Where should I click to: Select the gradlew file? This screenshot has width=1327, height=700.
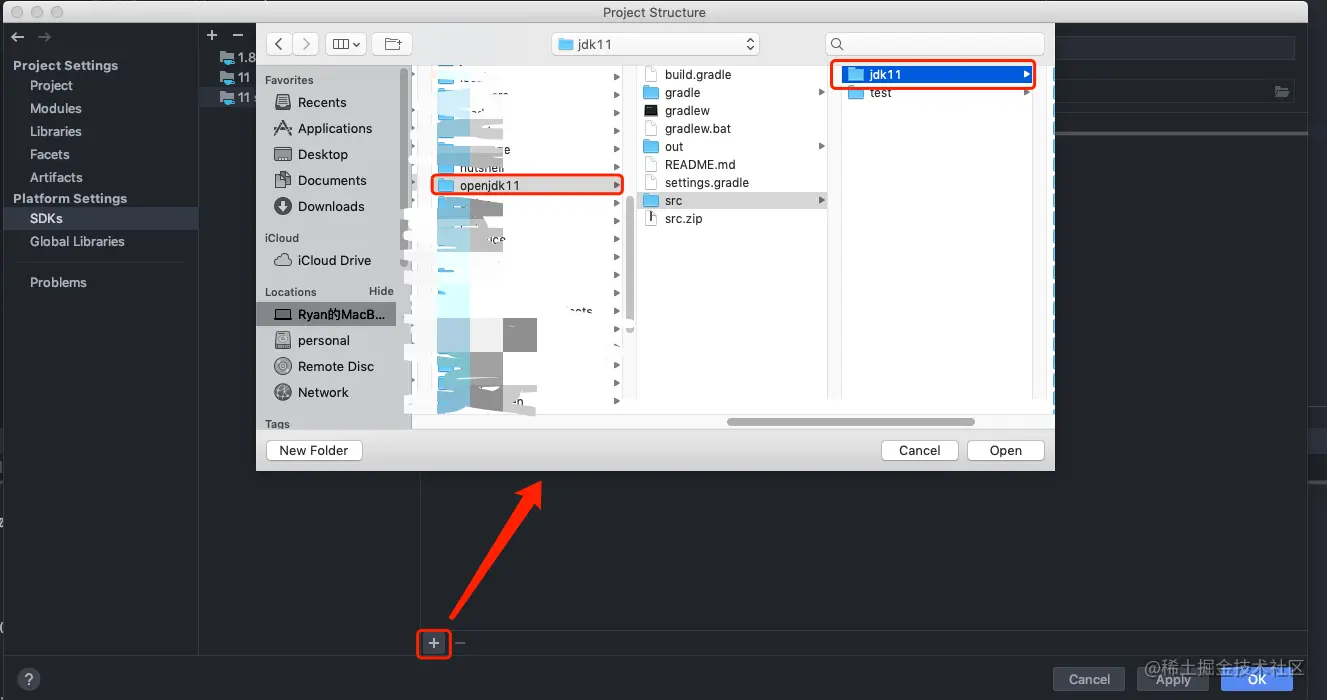pyautogui.click(x=687, y=110)
